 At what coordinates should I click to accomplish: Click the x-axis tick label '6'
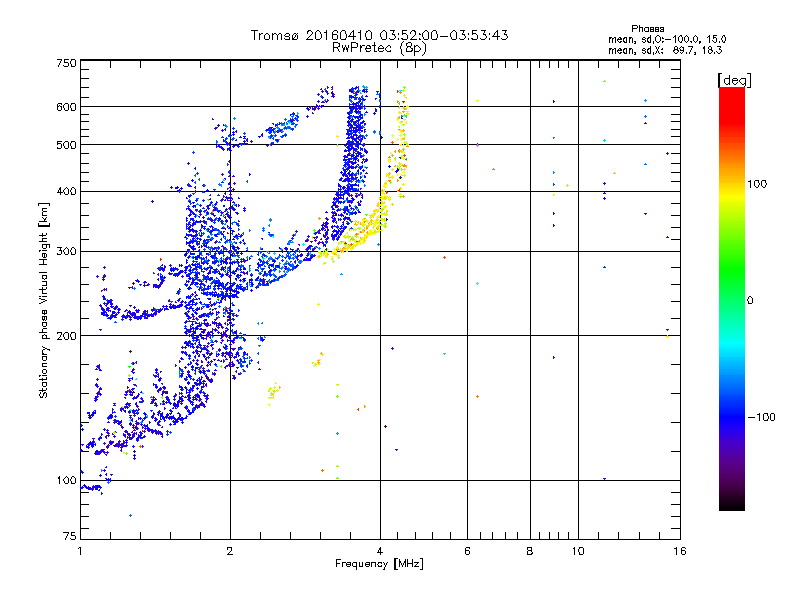point(467,551)
